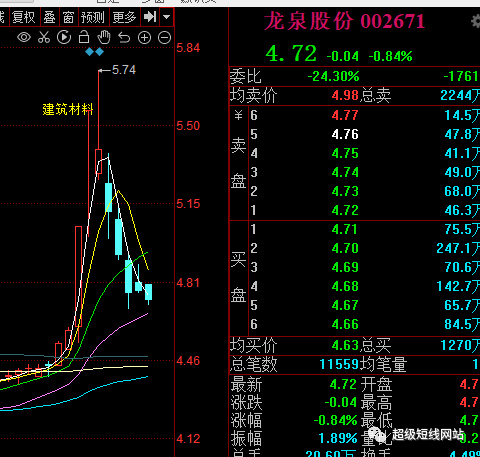This screenshot has width=480, height=457.
Task: Open the settings gear beside 002671
Action: pyautogui.click(x=475, y=21)
